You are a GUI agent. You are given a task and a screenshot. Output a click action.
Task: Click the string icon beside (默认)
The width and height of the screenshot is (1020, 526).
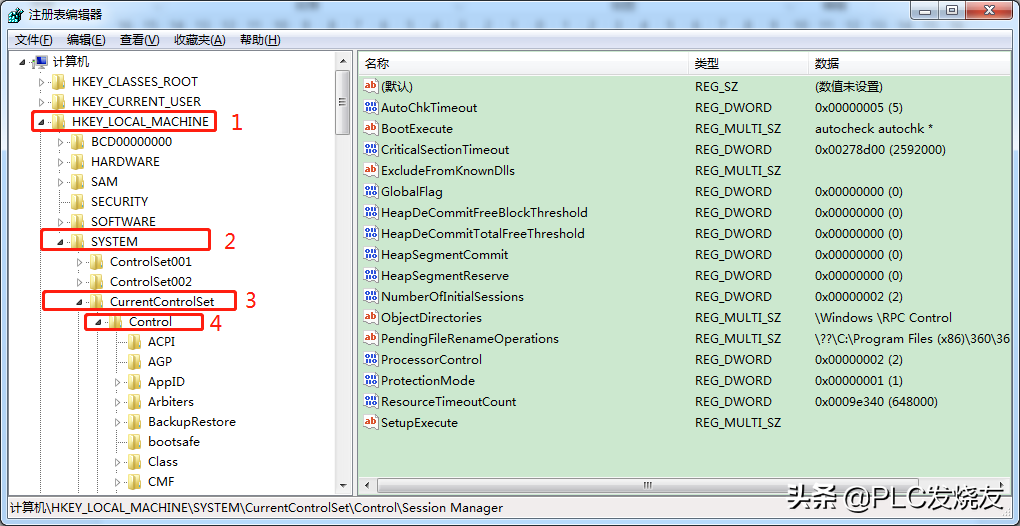tap(371, 86)
